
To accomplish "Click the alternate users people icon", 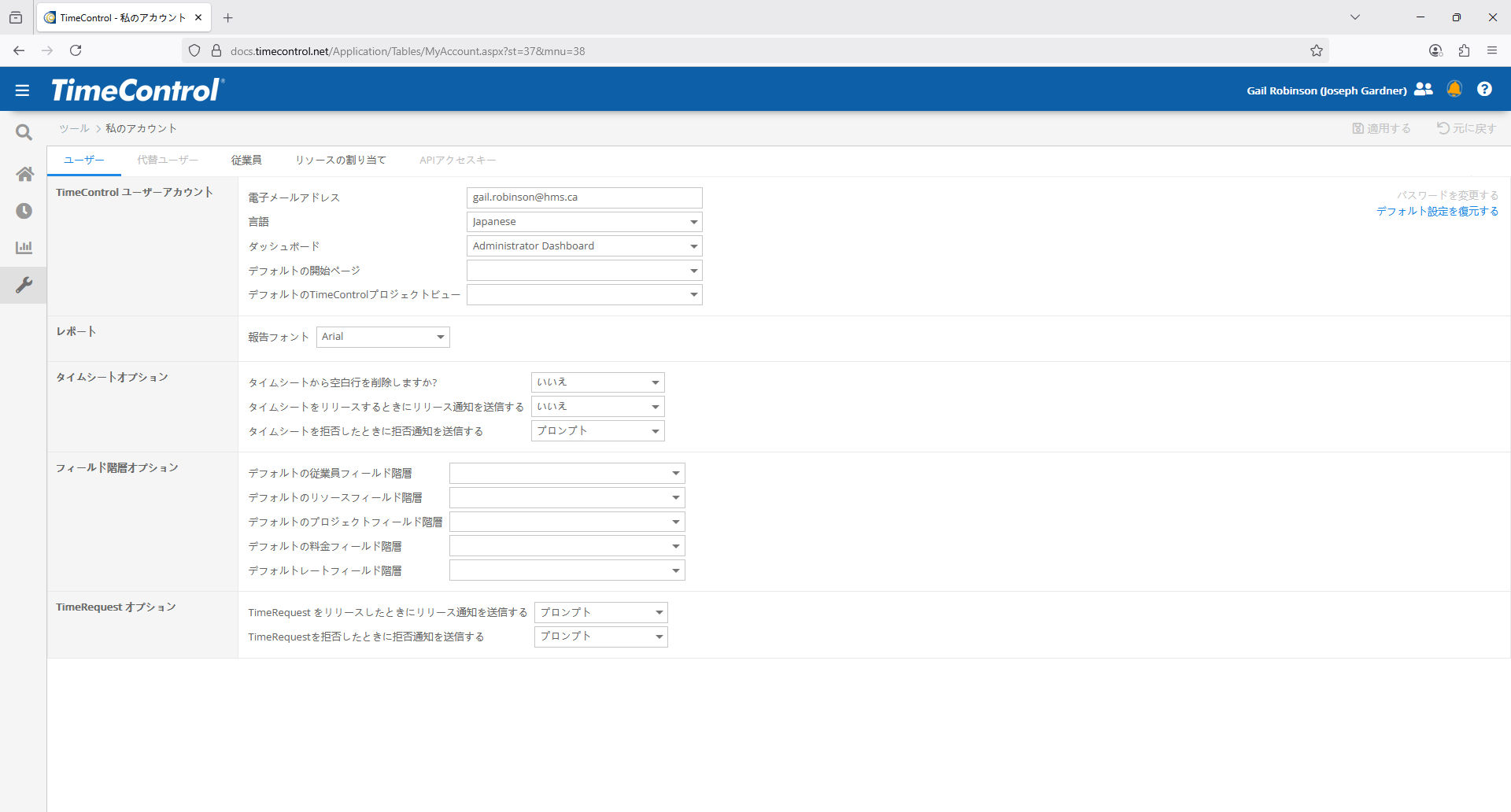I will pos(1423,90).
